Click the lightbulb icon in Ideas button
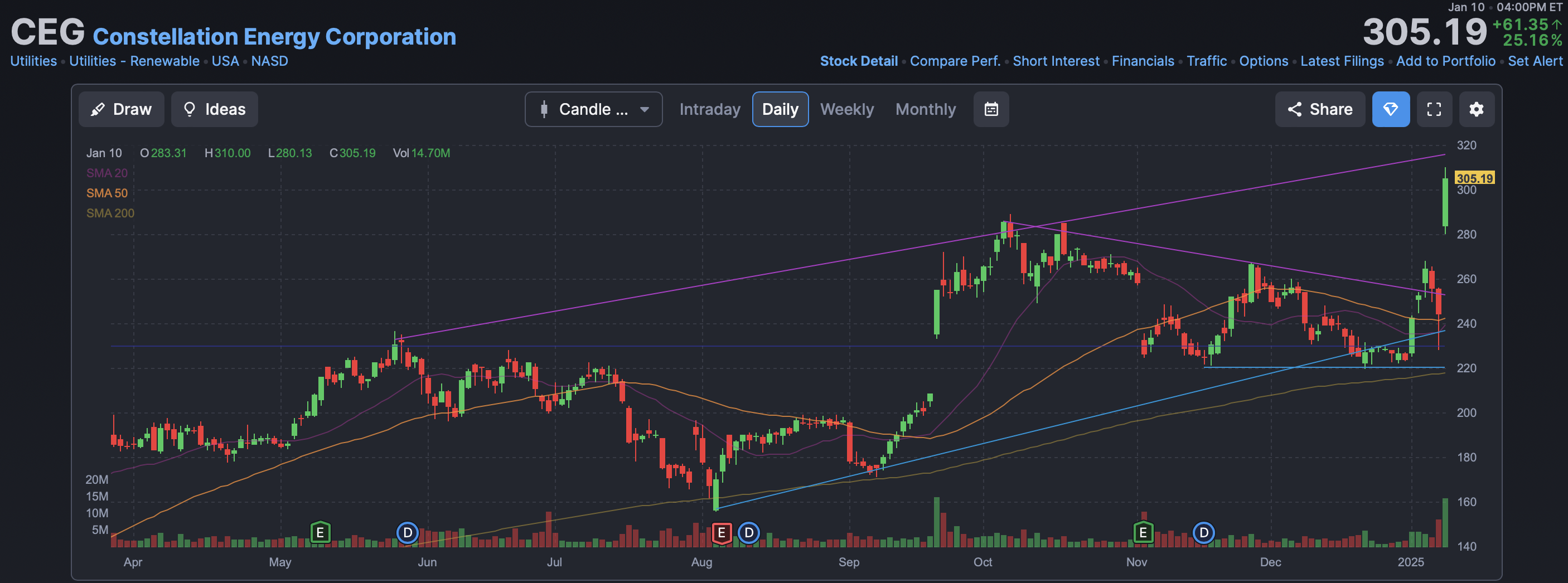 click(189, 110)
